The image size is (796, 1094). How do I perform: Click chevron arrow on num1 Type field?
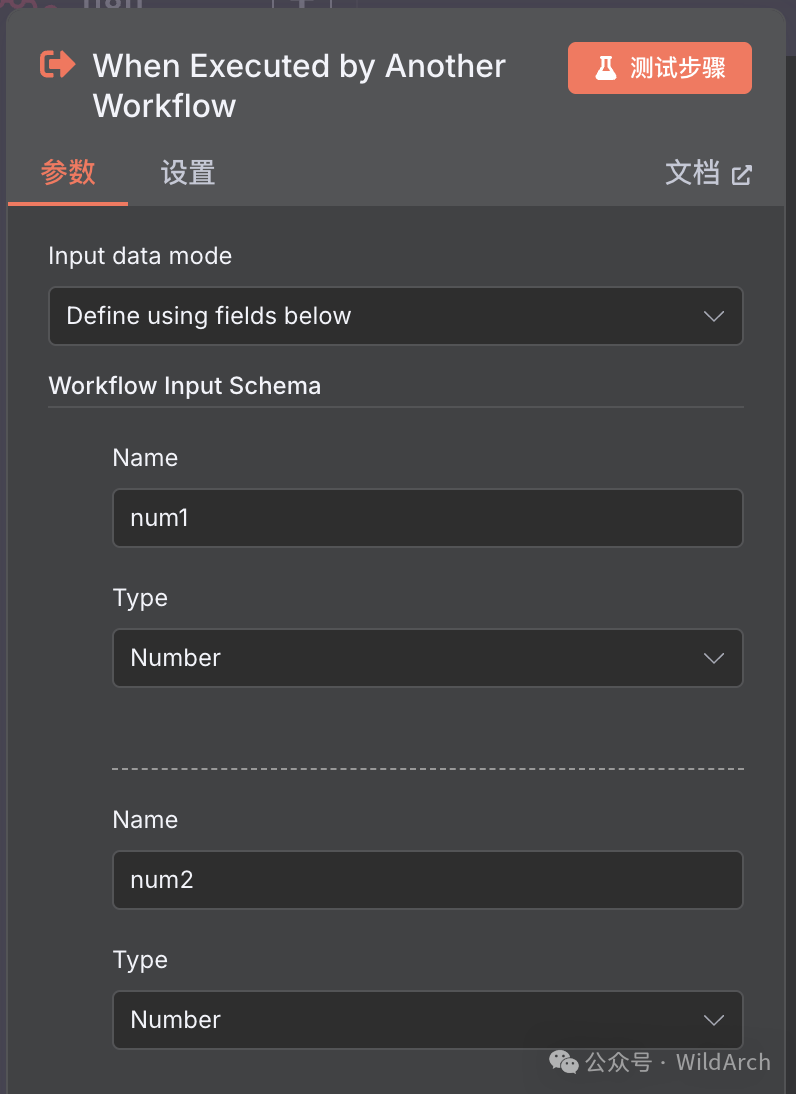coord(713,658)
